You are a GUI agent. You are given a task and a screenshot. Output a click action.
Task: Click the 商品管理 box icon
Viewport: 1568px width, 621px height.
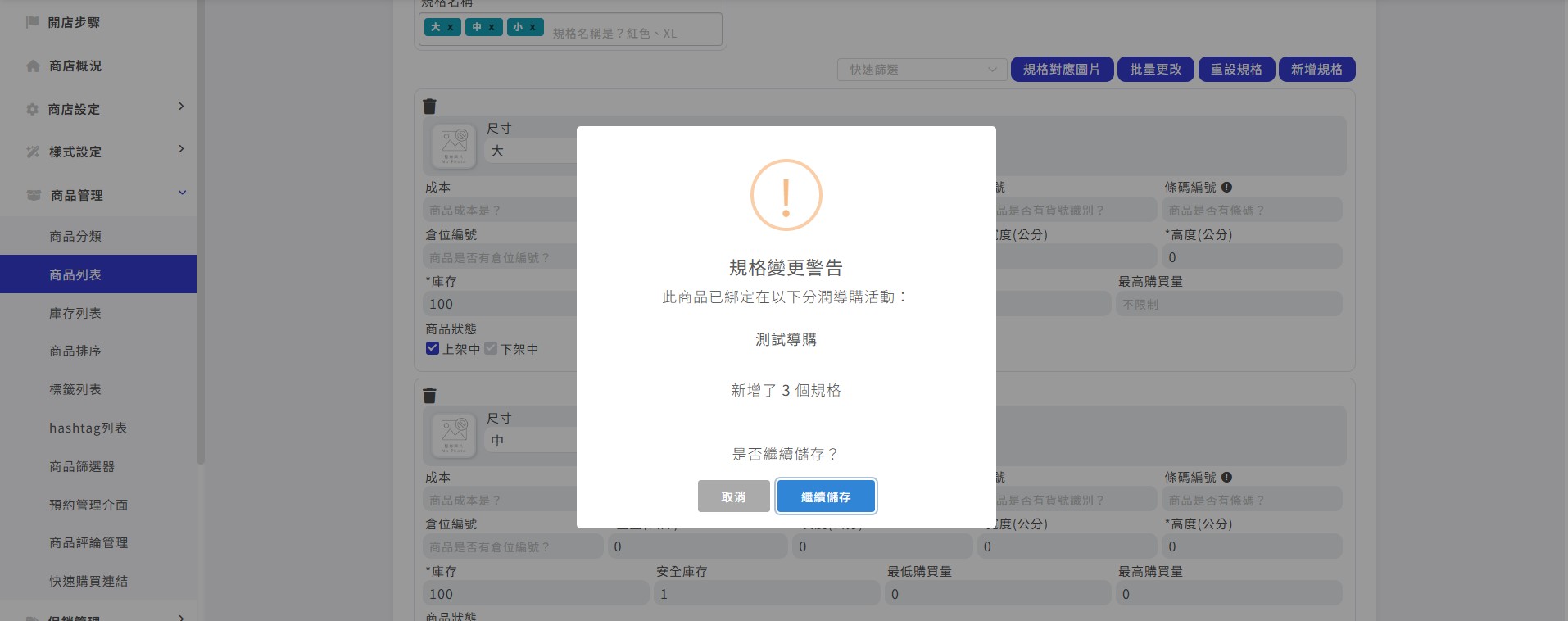point(34,195)
